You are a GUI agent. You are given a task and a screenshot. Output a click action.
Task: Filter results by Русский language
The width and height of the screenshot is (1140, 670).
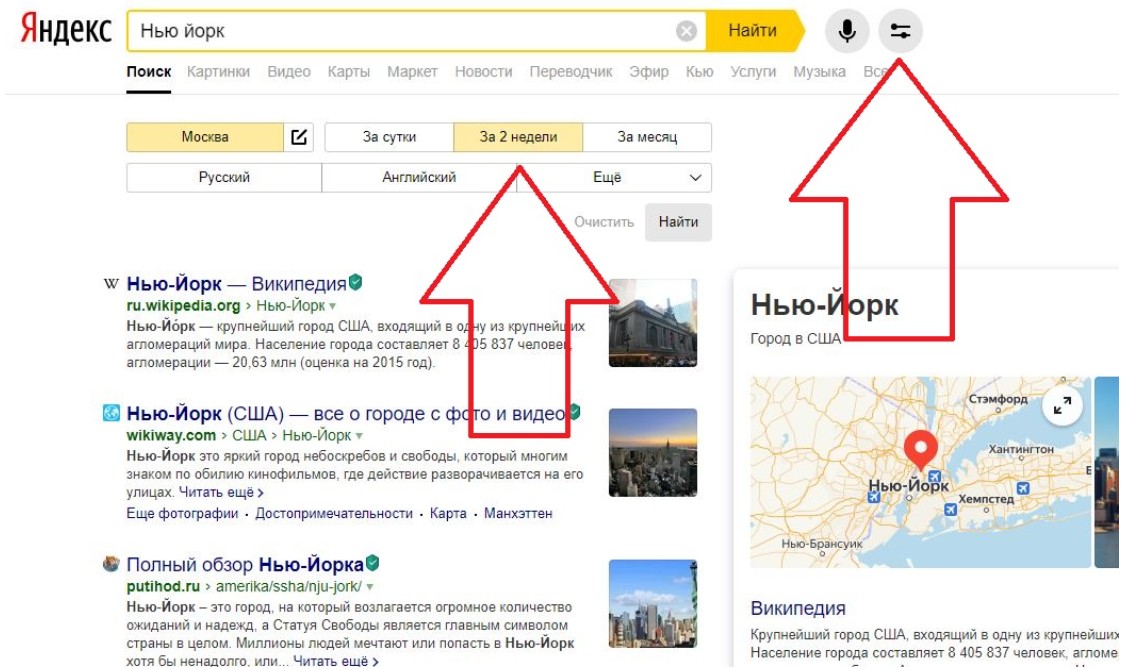[224, 177]
